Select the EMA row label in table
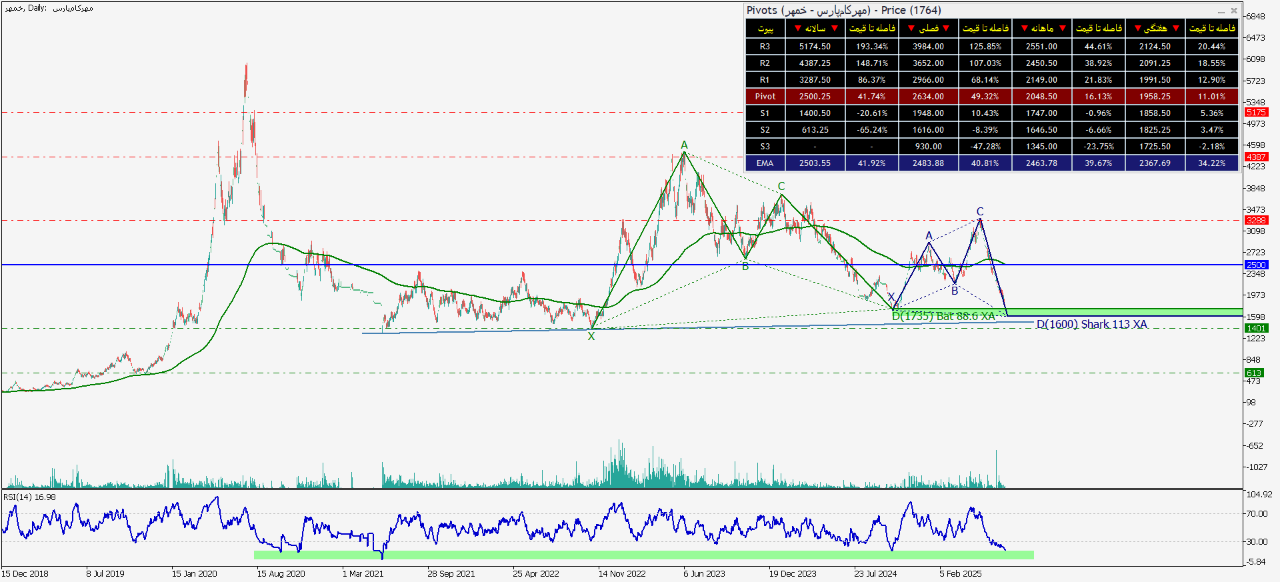This screenshot has width=1280, height=582. (x=765, y=161)
